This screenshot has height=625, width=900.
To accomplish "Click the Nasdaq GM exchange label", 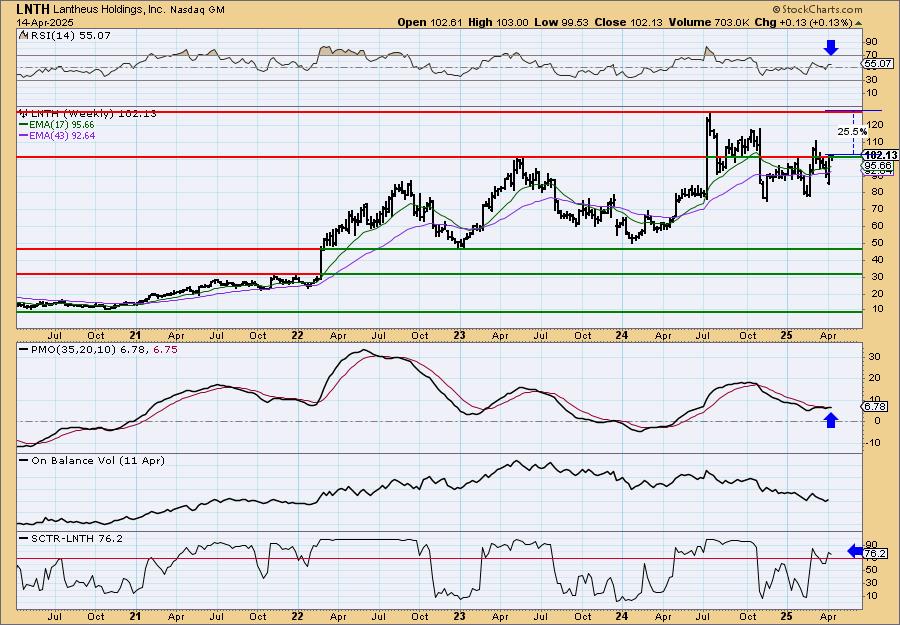I will 199,10.
